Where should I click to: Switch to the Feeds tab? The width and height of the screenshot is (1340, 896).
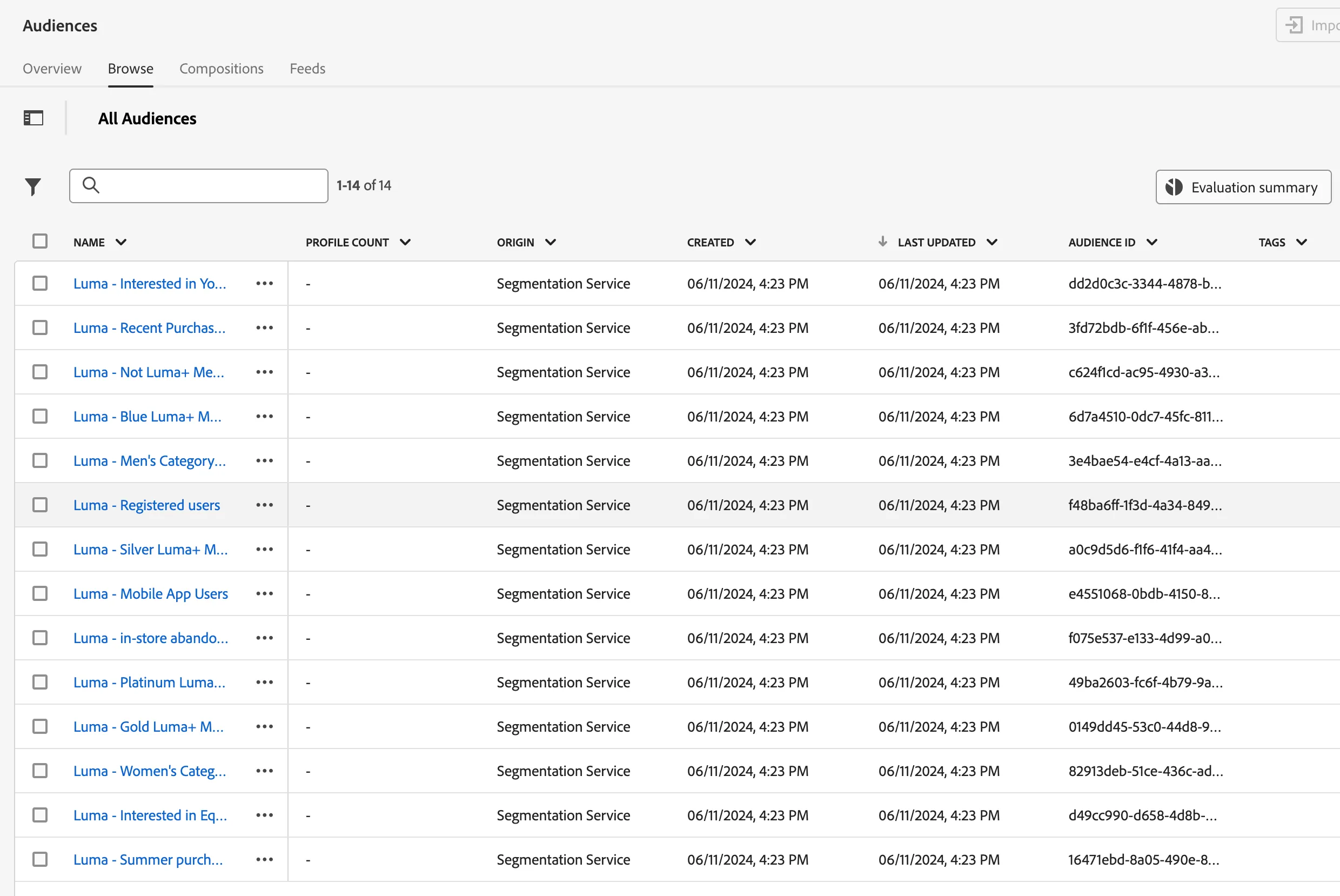click(307, 69)
